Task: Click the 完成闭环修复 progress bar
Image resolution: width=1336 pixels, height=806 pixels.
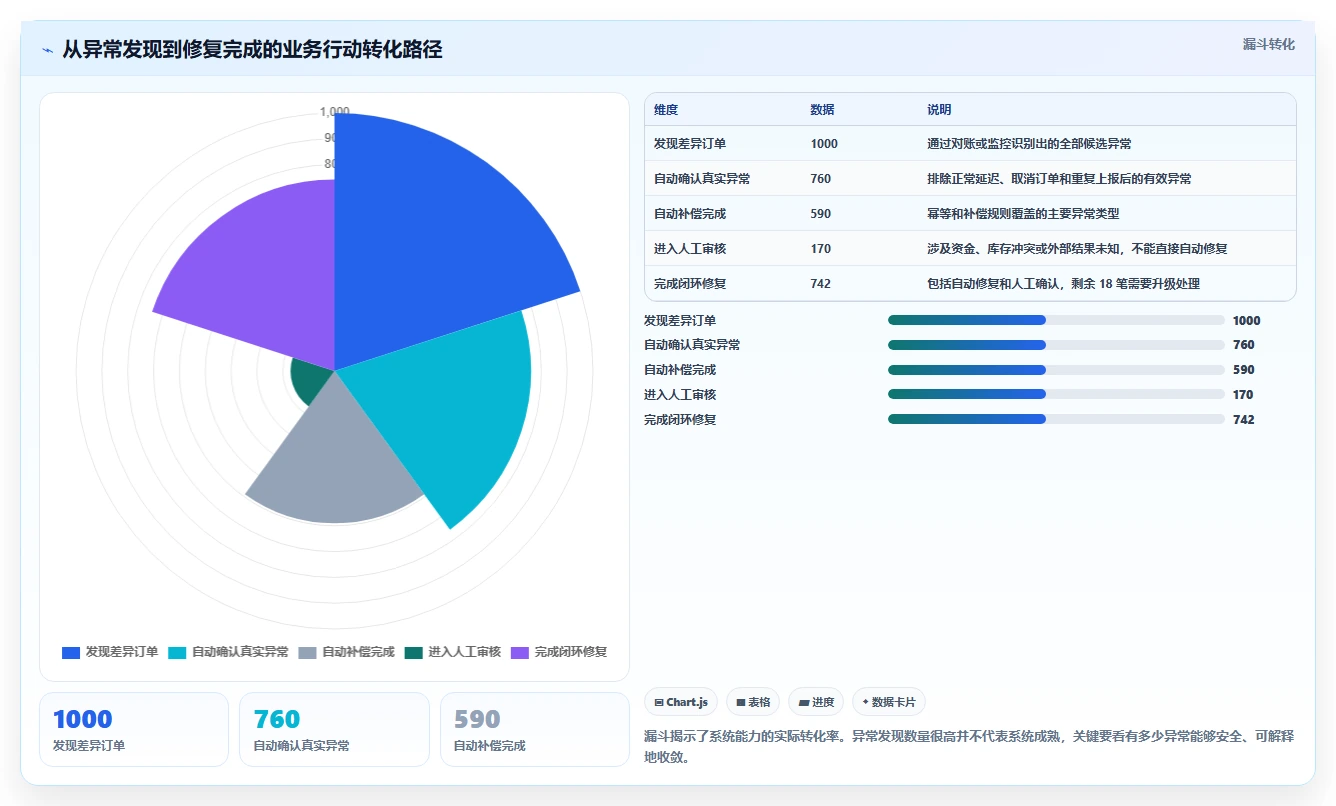Action: click(x=1056, y=419)
